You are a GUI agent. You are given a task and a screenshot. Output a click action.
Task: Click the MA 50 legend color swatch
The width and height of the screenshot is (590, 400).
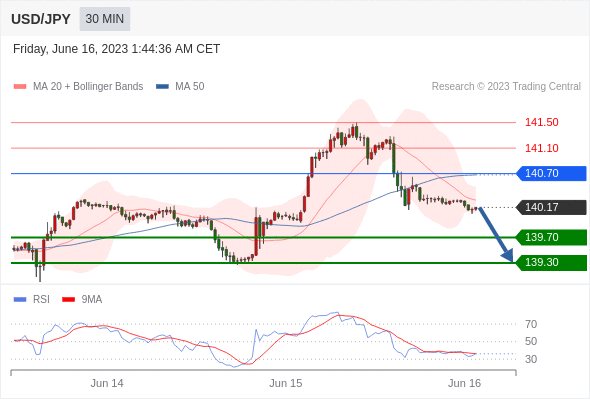[x=162, y=87]
